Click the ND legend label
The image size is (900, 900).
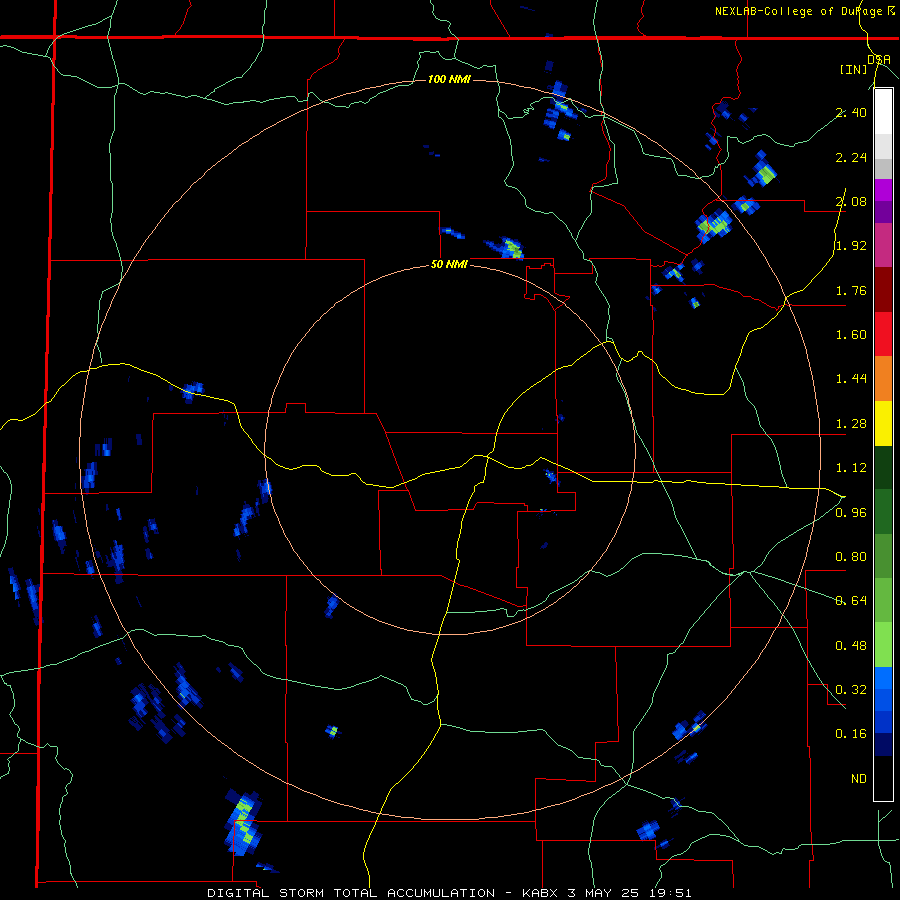[859, 779]
